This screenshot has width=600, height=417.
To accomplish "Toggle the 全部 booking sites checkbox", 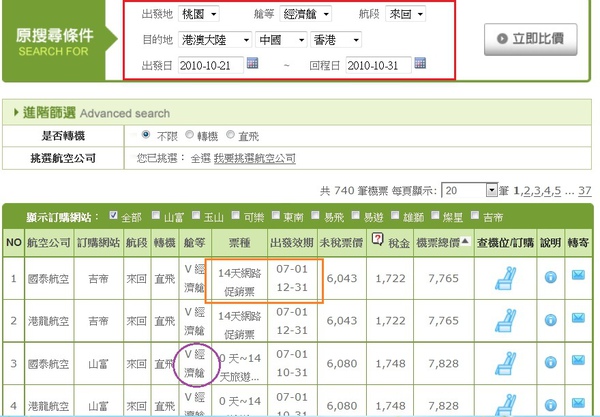I will [x=113, y=215].
